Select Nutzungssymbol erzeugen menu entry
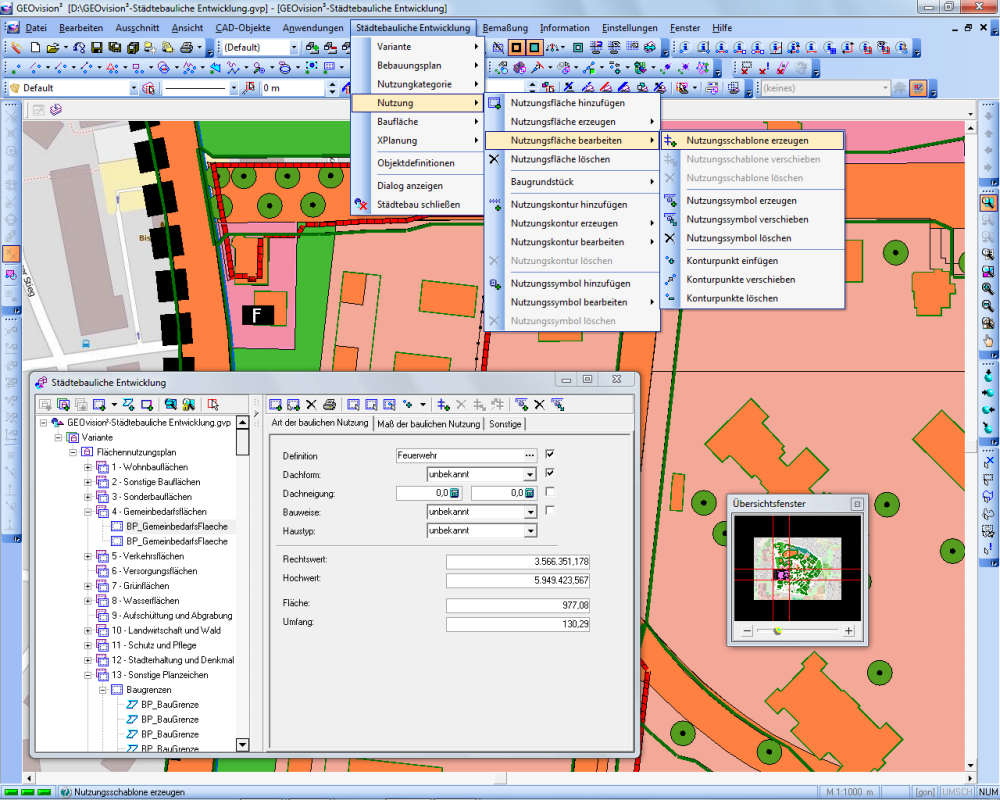 click(x=740, y=201)
